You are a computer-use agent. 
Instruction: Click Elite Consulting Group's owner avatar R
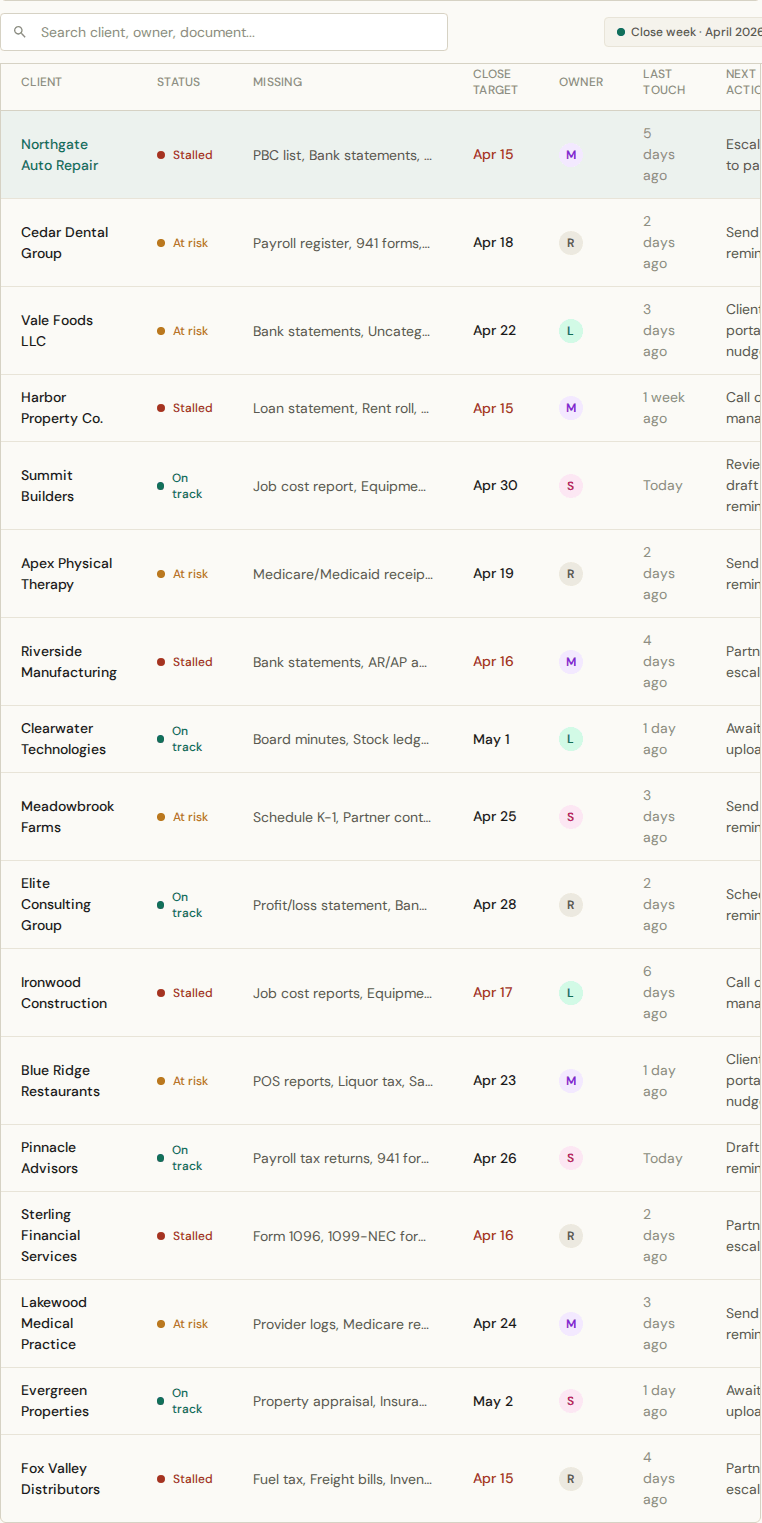point(571,905)
